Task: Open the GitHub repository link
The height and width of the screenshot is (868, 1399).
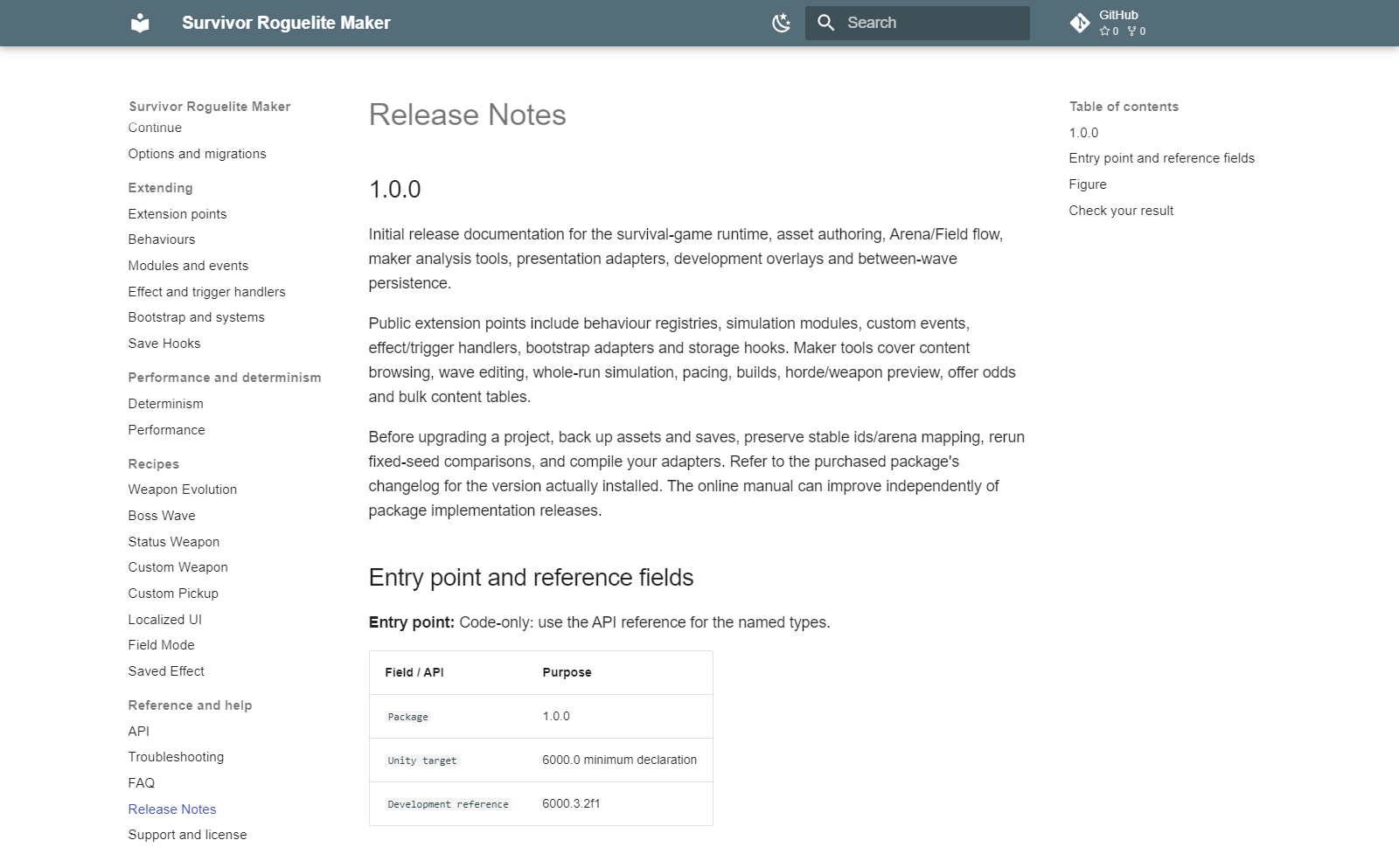Action: coord(1109,23)
